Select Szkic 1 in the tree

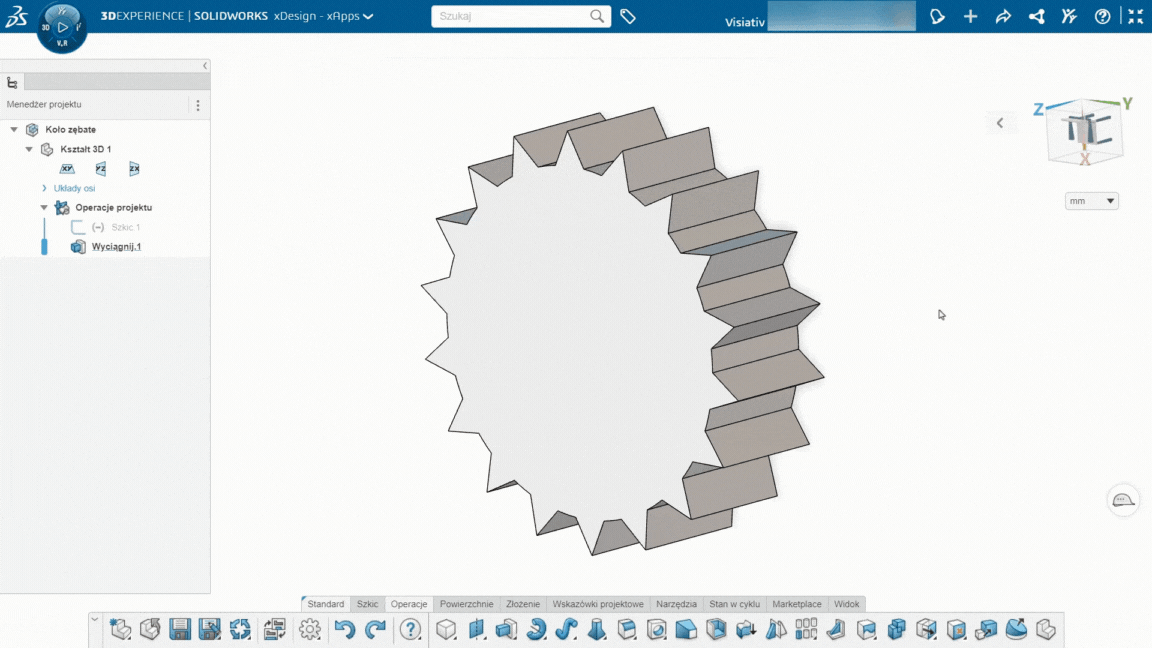click(126, 227)
